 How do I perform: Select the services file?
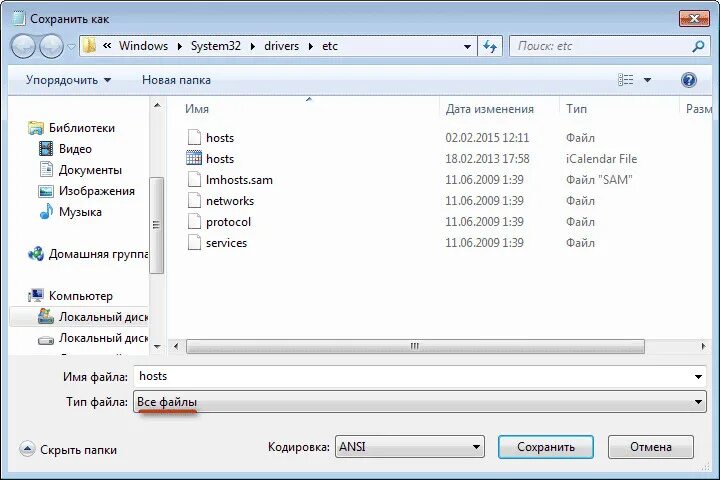(x=226, y=243)
